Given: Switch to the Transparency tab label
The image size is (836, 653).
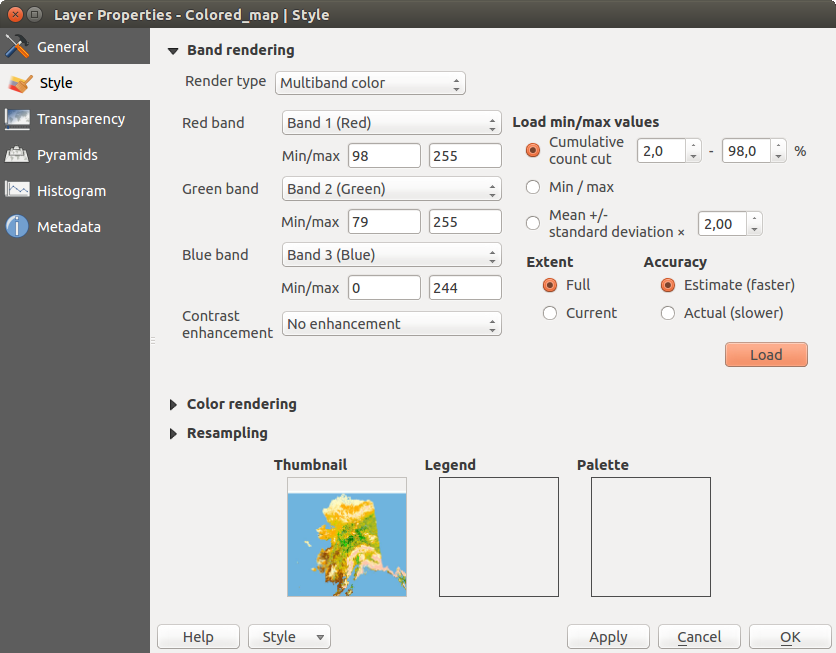Looking at the screenshot, I should point(81,119).
